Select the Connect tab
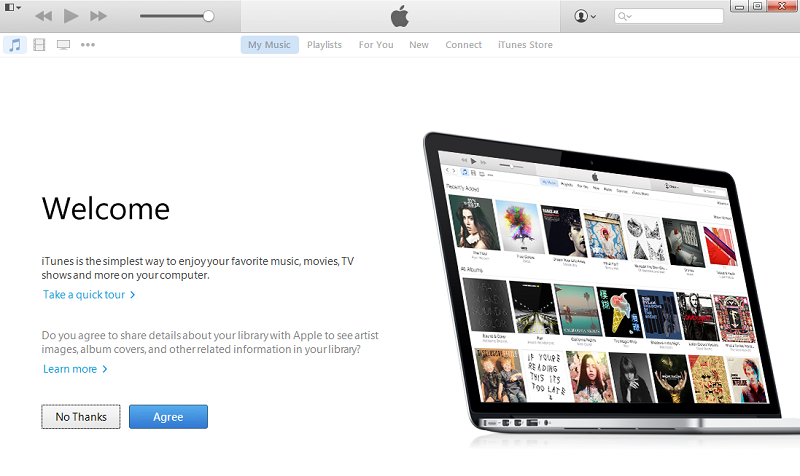The image size is (800, 476). tap(463, 45)
